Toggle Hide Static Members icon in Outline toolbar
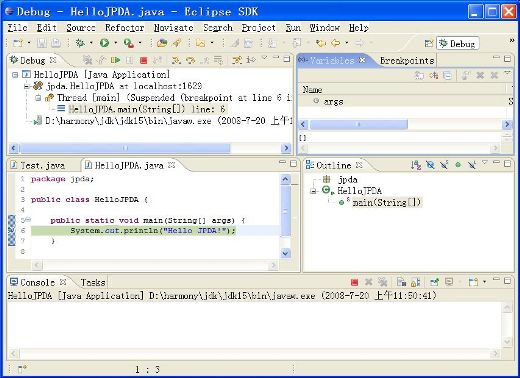520x378 pixels. point(444,165)
